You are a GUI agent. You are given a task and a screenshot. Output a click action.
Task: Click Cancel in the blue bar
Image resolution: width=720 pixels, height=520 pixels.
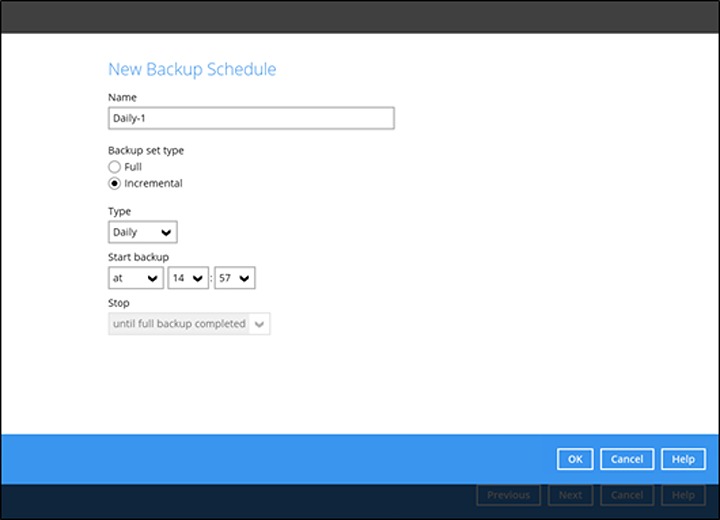click(x=627, y=459)
